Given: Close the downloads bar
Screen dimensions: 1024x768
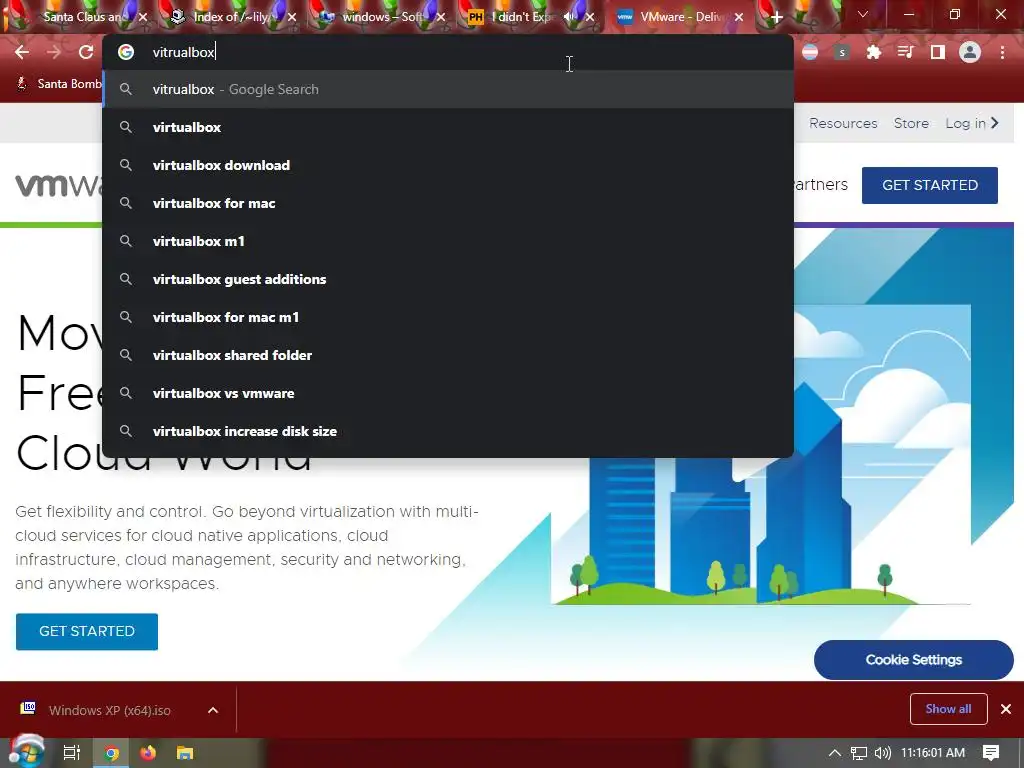Looking at the screenshot, I should [x=1006, y=709].
